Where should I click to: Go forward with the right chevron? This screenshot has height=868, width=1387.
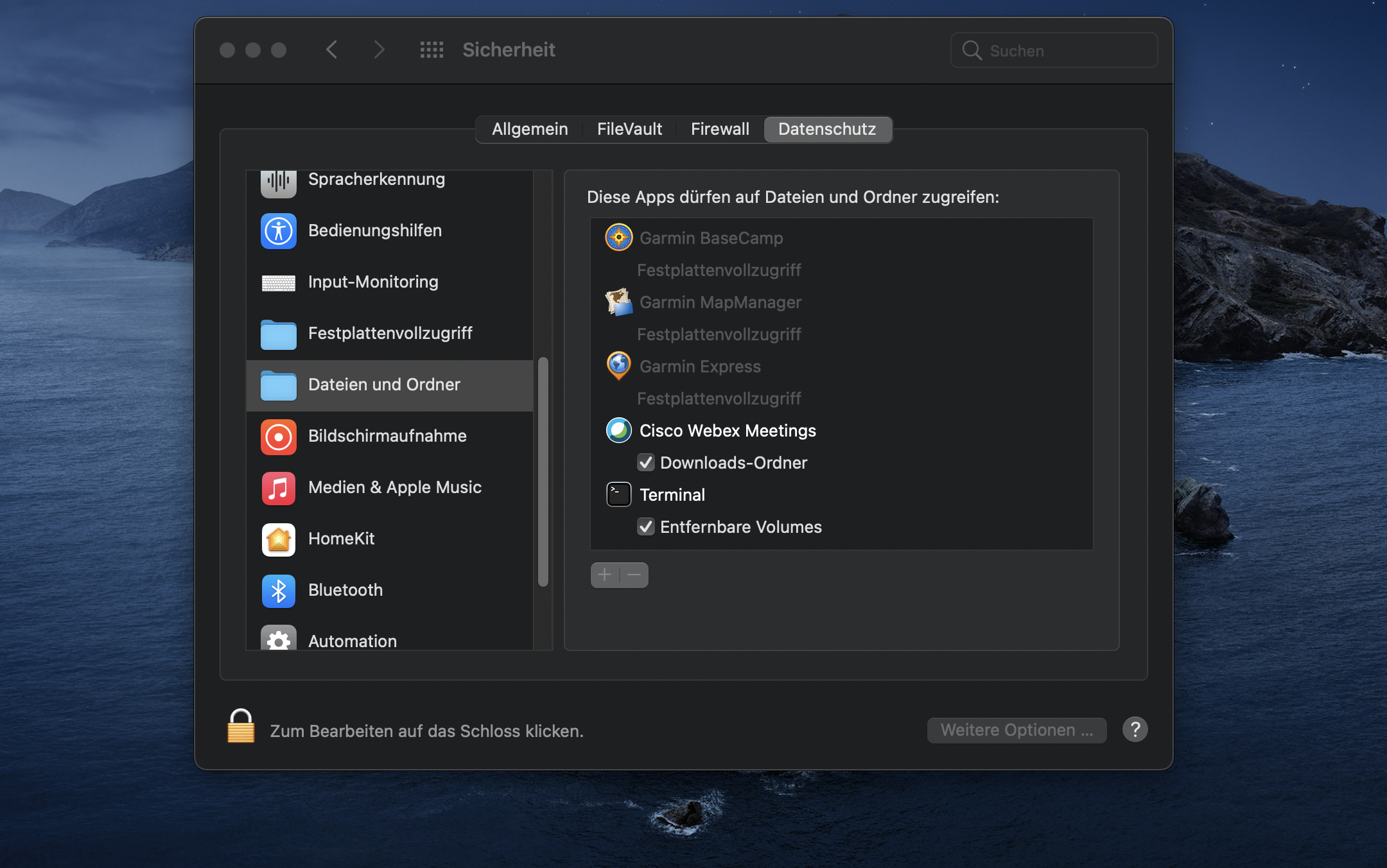[379, 50]
